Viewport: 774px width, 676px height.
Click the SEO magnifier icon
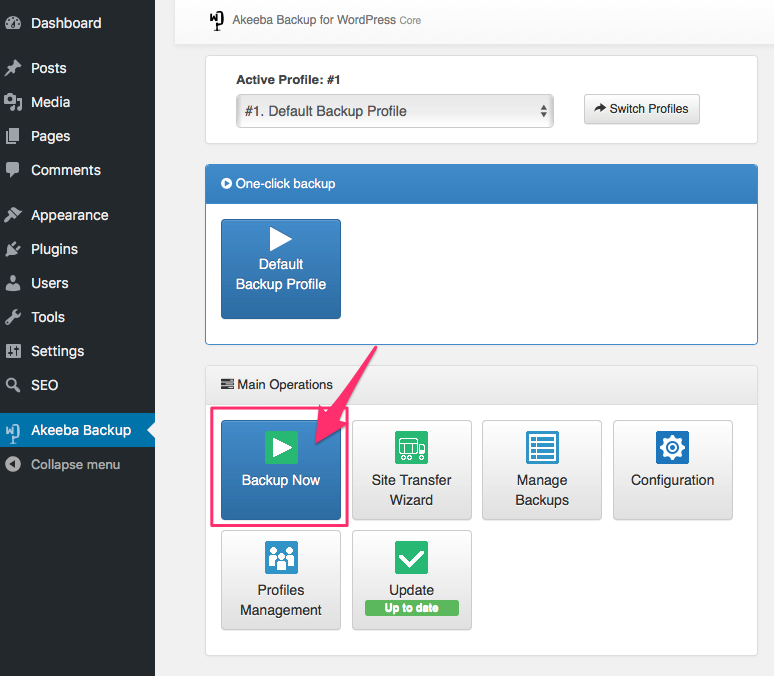click(13, 385)
